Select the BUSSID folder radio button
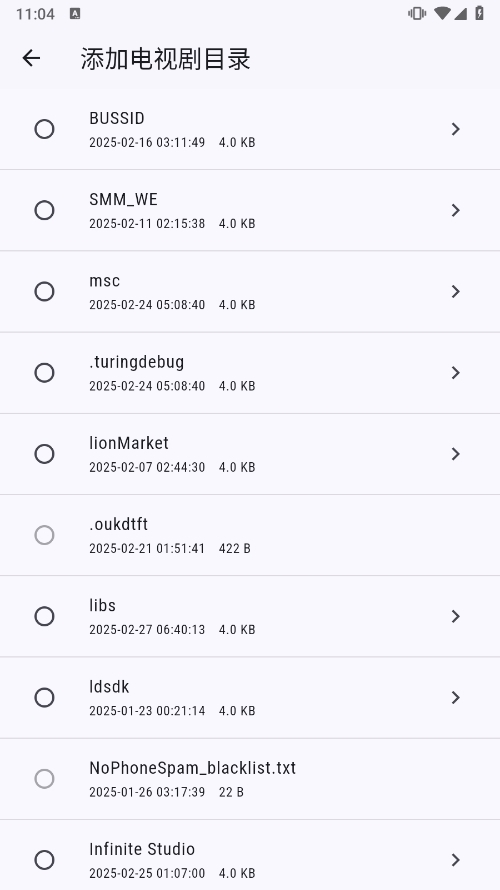This screenshot has height=890, width=500. pyautogui.click(x=44, y=129)
